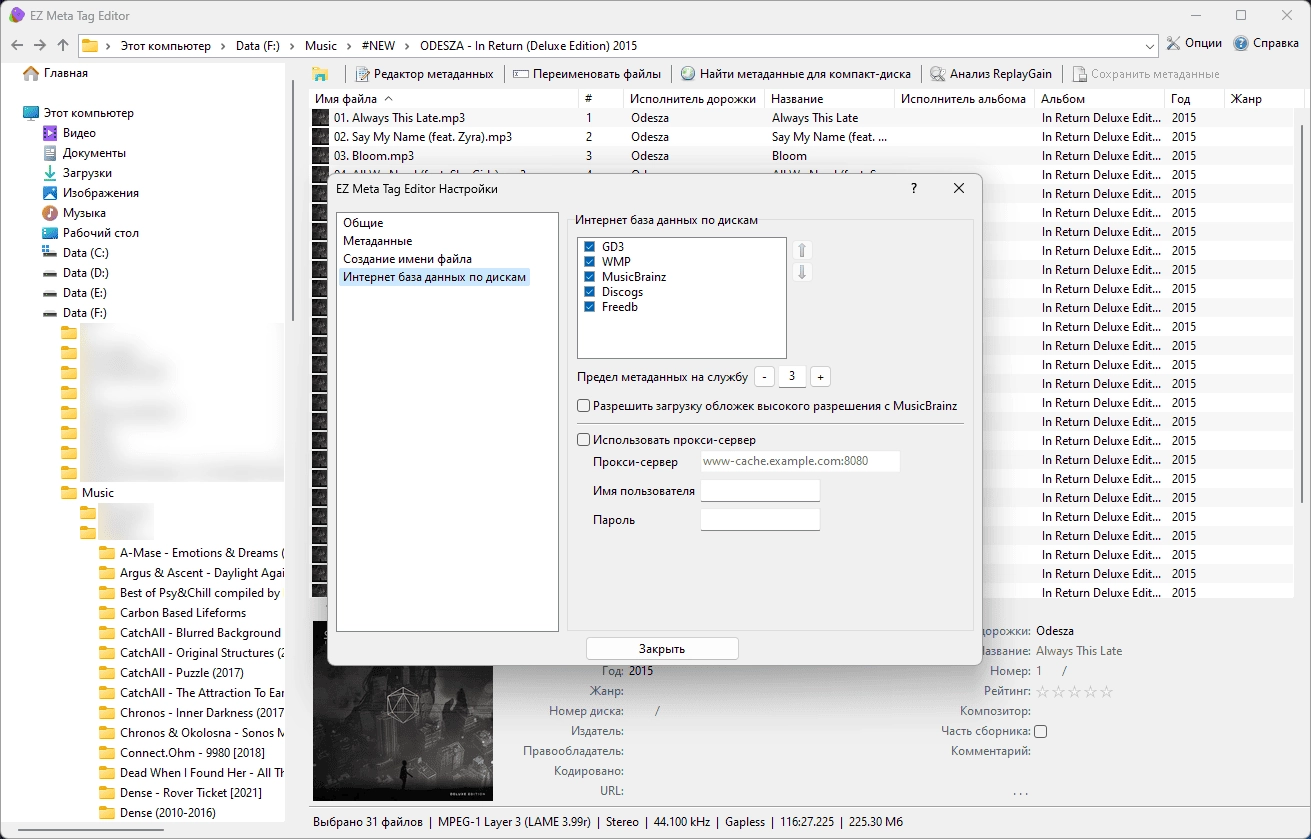
Task: Focus the Имя пользователя input field
Action: click(x=760, y=490)
